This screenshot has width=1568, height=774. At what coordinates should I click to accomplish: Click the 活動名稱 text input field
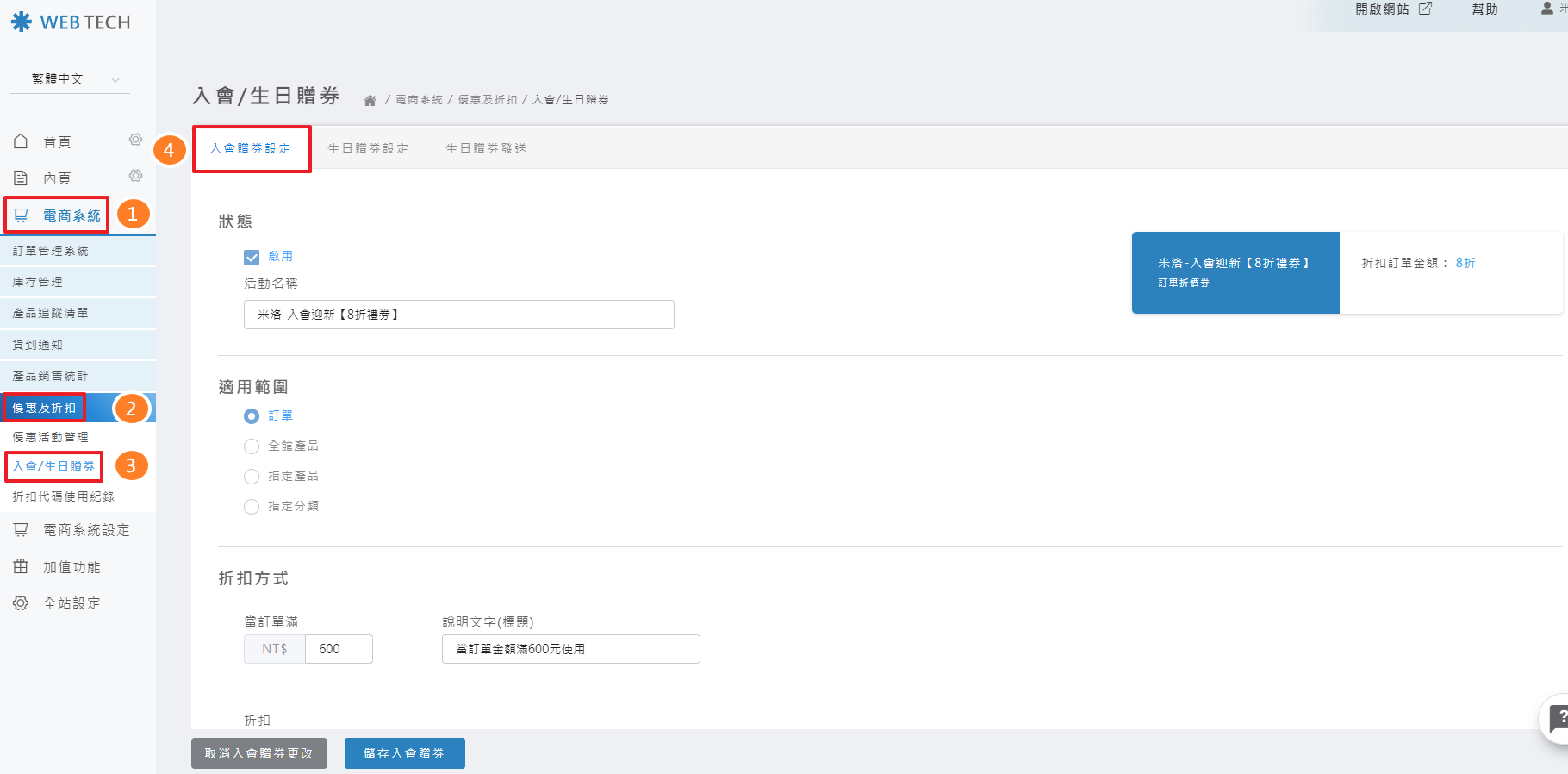click(x=458, y=315)
